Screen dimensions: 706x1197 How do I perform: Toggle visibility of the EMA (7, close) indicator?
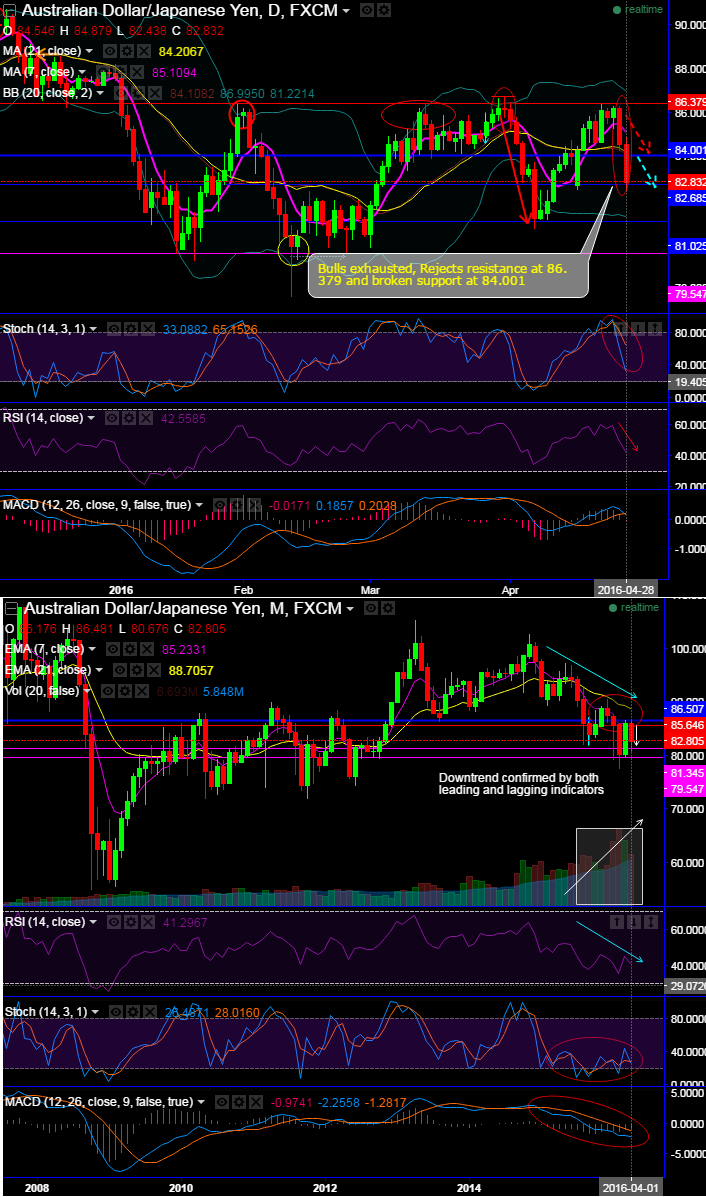(113, 649)
